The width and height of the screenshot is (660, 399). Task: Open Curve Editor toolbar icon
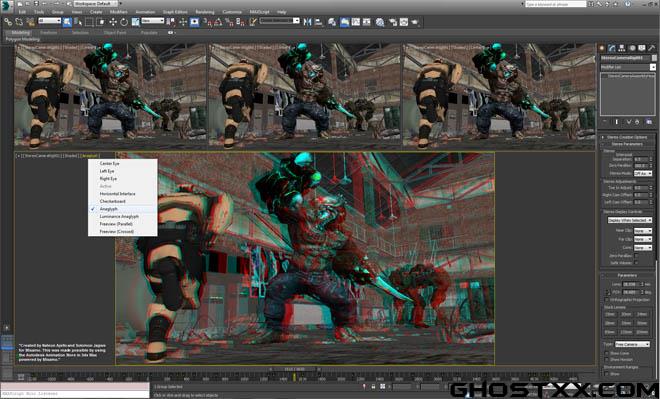[356, 22]
